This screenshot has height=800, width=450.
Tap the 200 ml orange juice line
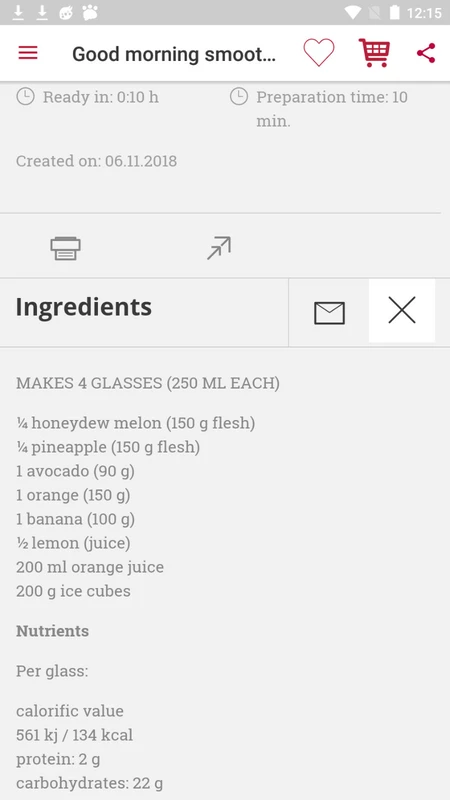pos(90,567)
